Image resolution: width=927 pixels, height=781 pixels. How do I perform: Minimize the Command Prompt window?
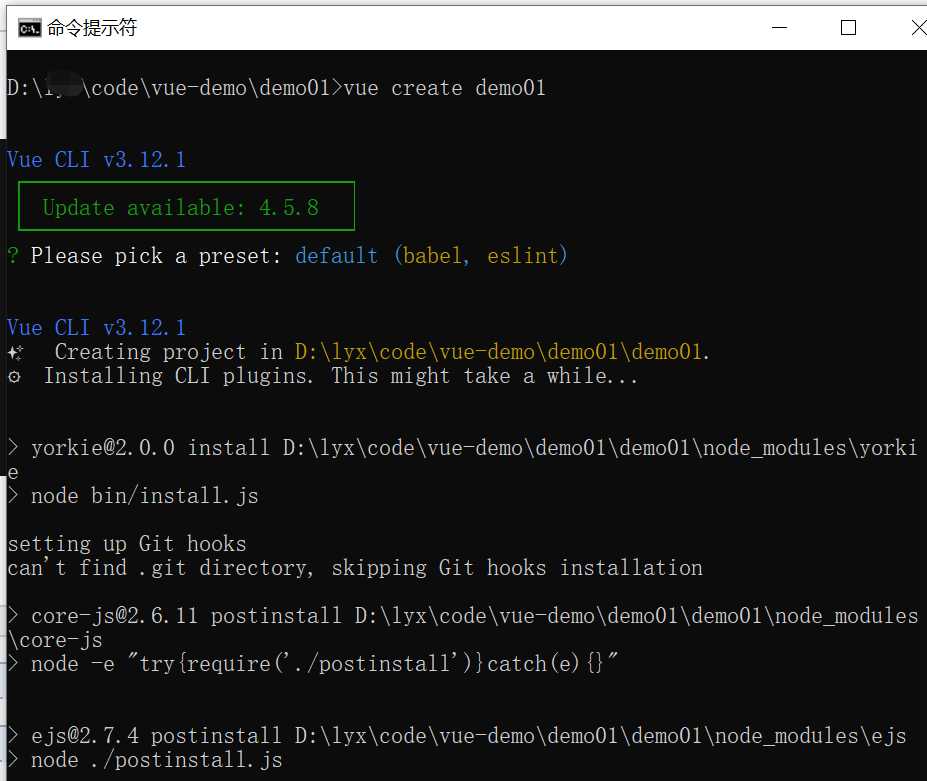click(779, 27)
